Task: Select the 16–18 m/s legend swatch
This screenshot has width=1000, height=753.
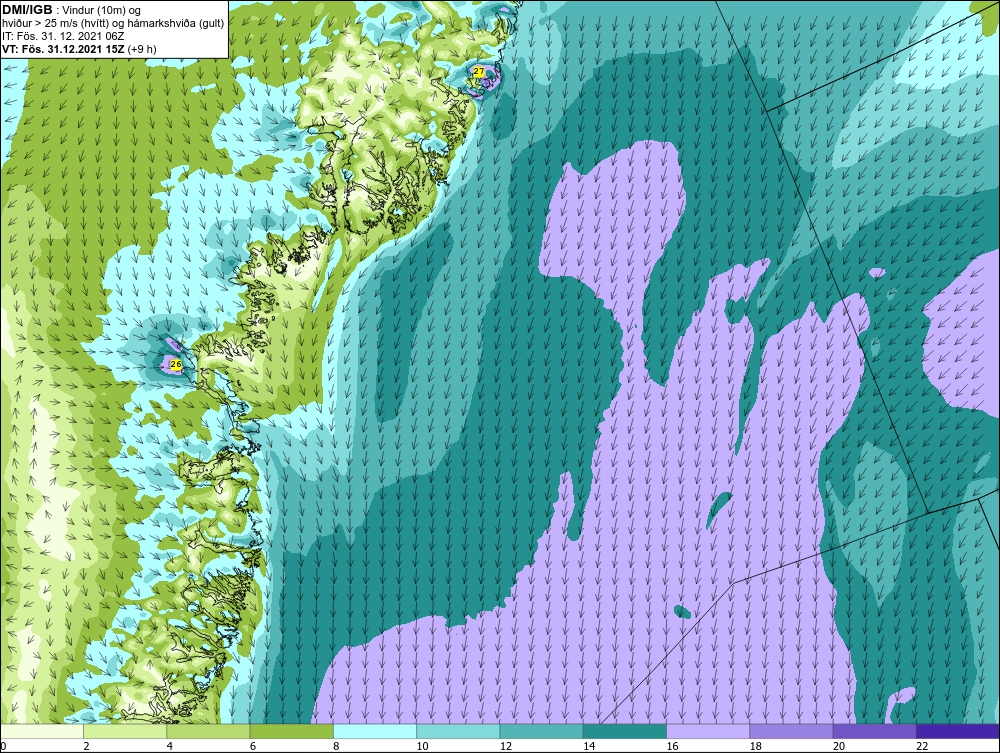Action: click(708, 731)
